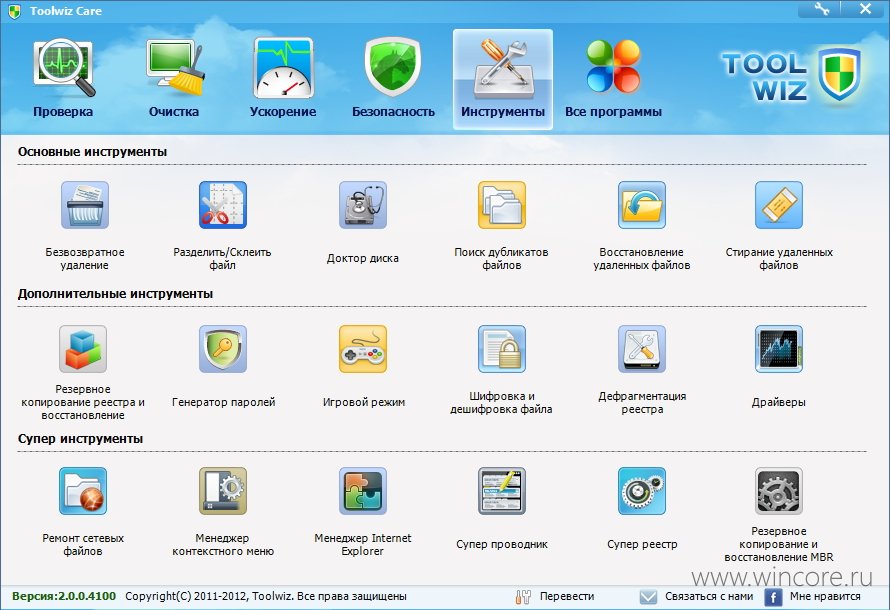Open the Проверка (Checkup) tab

pos(63,78)
